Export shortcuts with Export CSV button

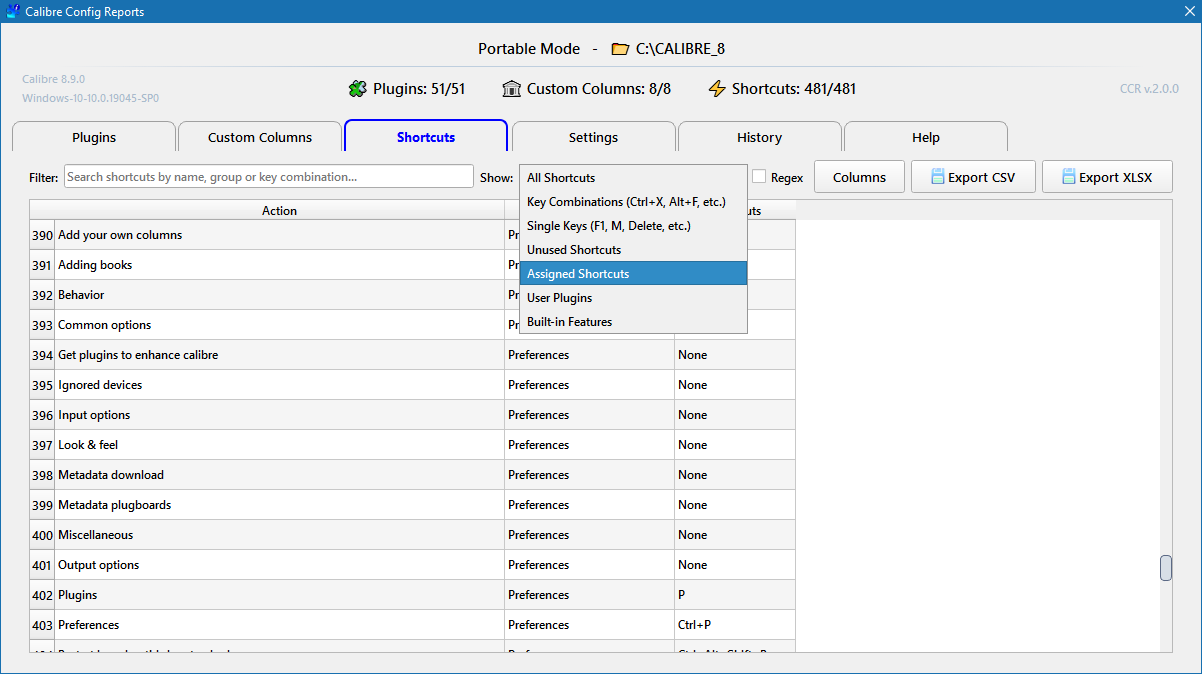(973, 177)
